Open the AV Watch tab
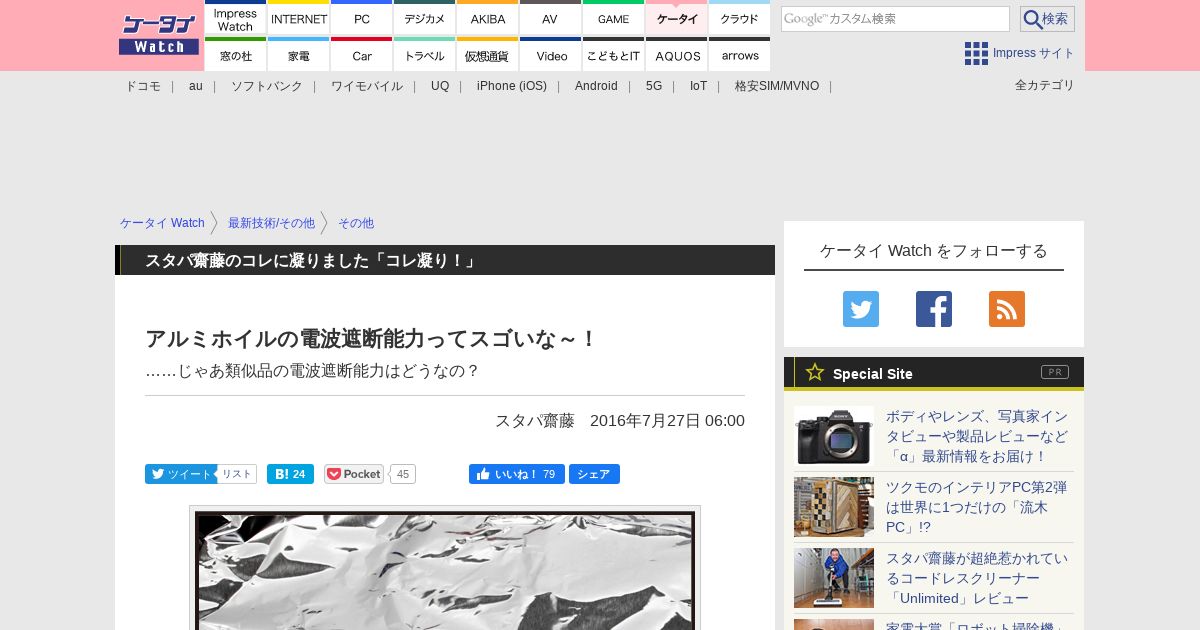Viewport: 1200px width, 630px height. [x=551, y=17]
